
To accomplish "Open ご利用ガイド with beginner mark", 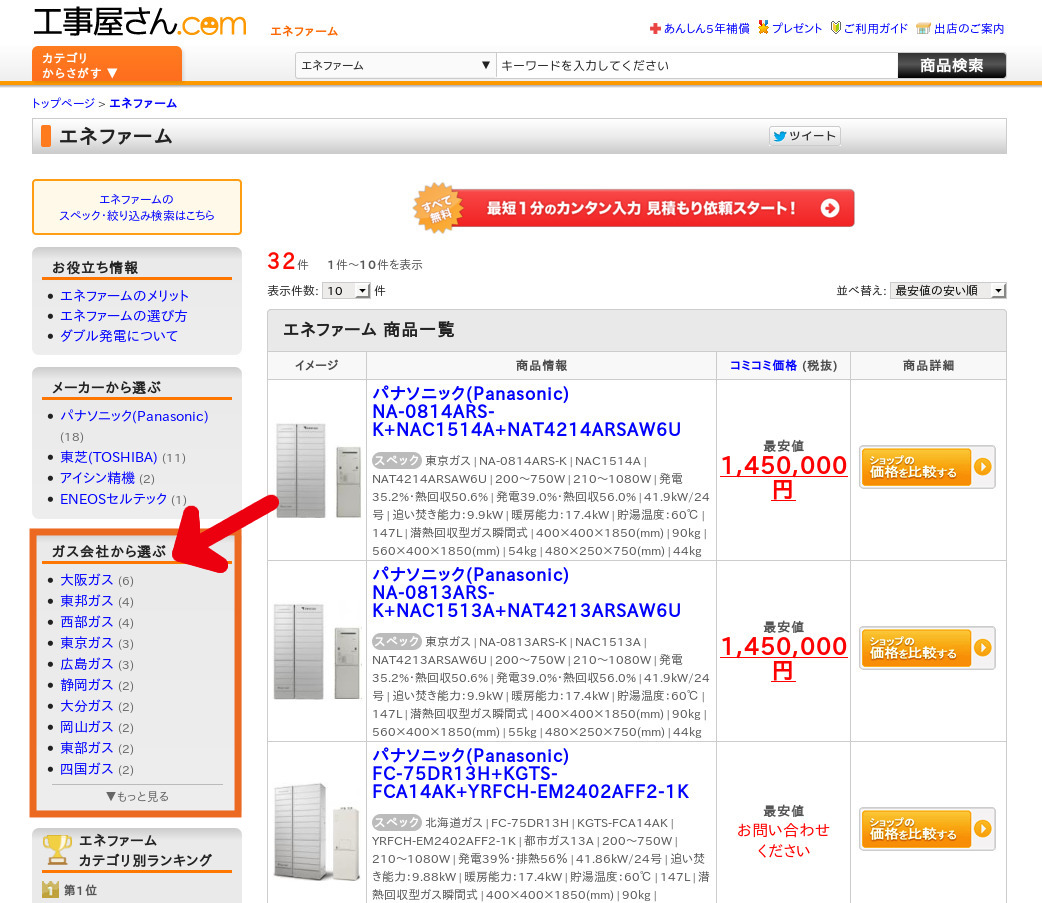I will [x=869, y=28].
